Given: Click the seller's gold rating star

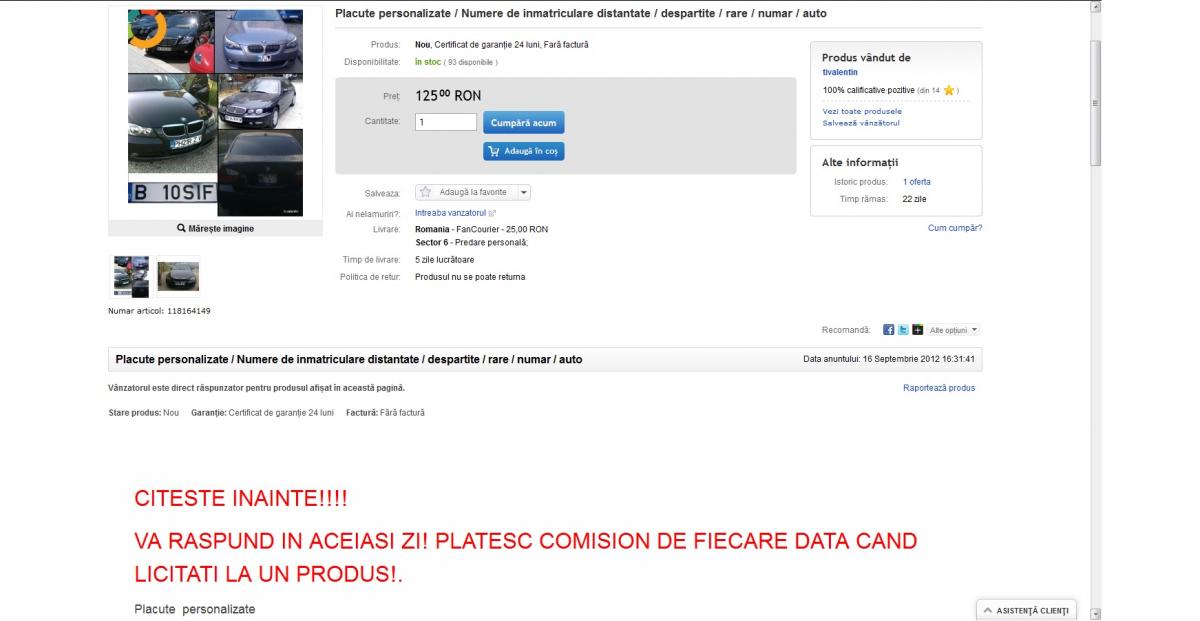Looking at the screenshot, I should point(949,90).
